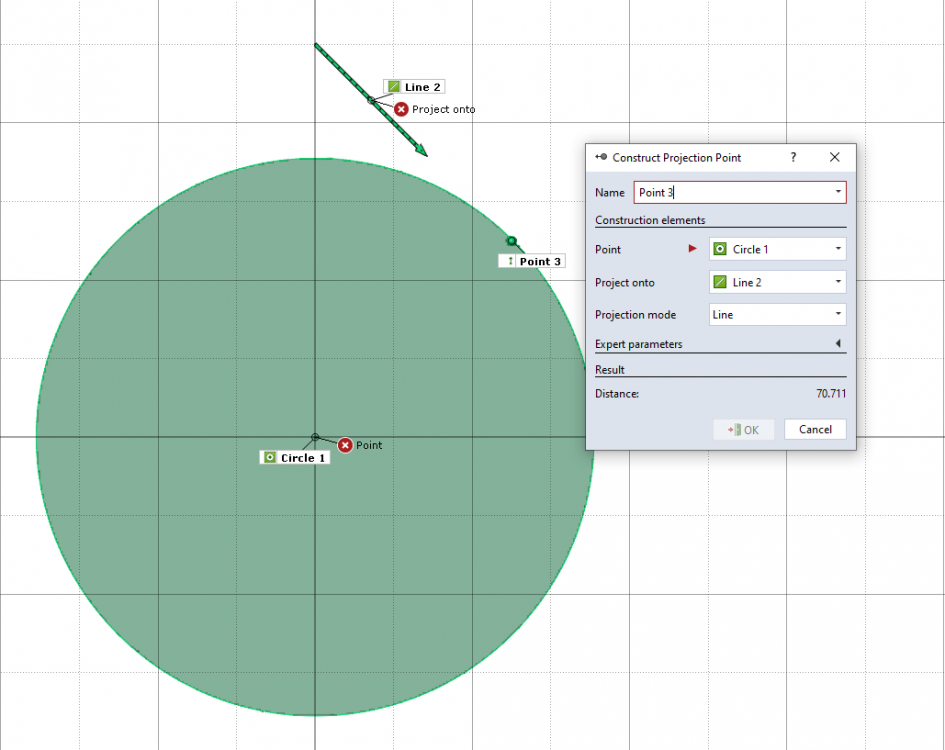Click the red X Project onto marker near Line 2

400,109
